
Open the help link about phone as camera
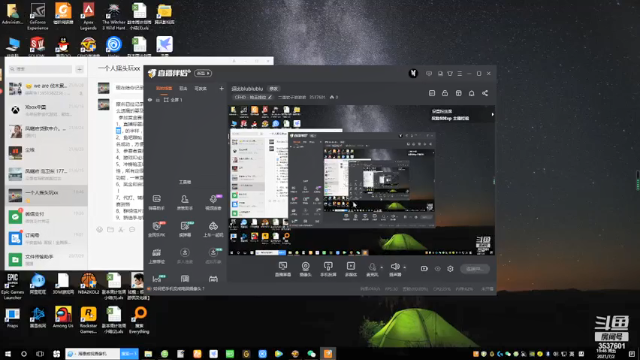coord(178,289)
